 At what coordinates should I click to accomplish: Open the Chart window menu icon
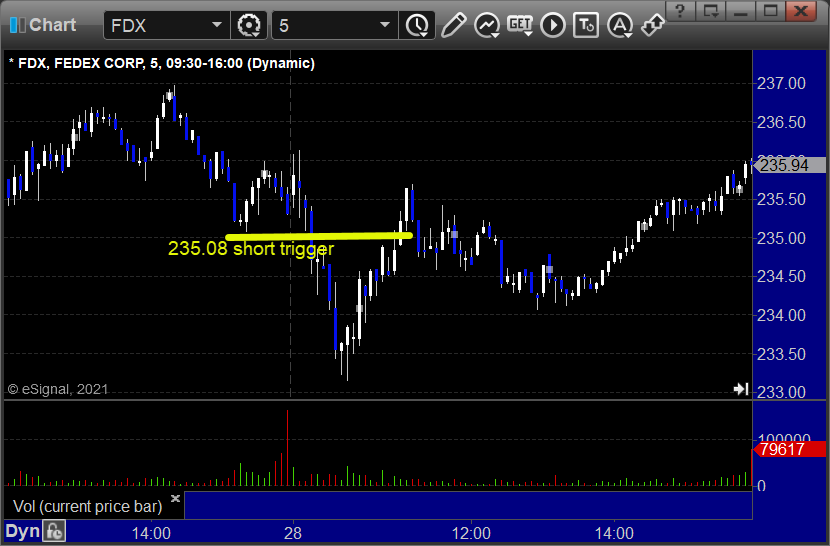17,25
